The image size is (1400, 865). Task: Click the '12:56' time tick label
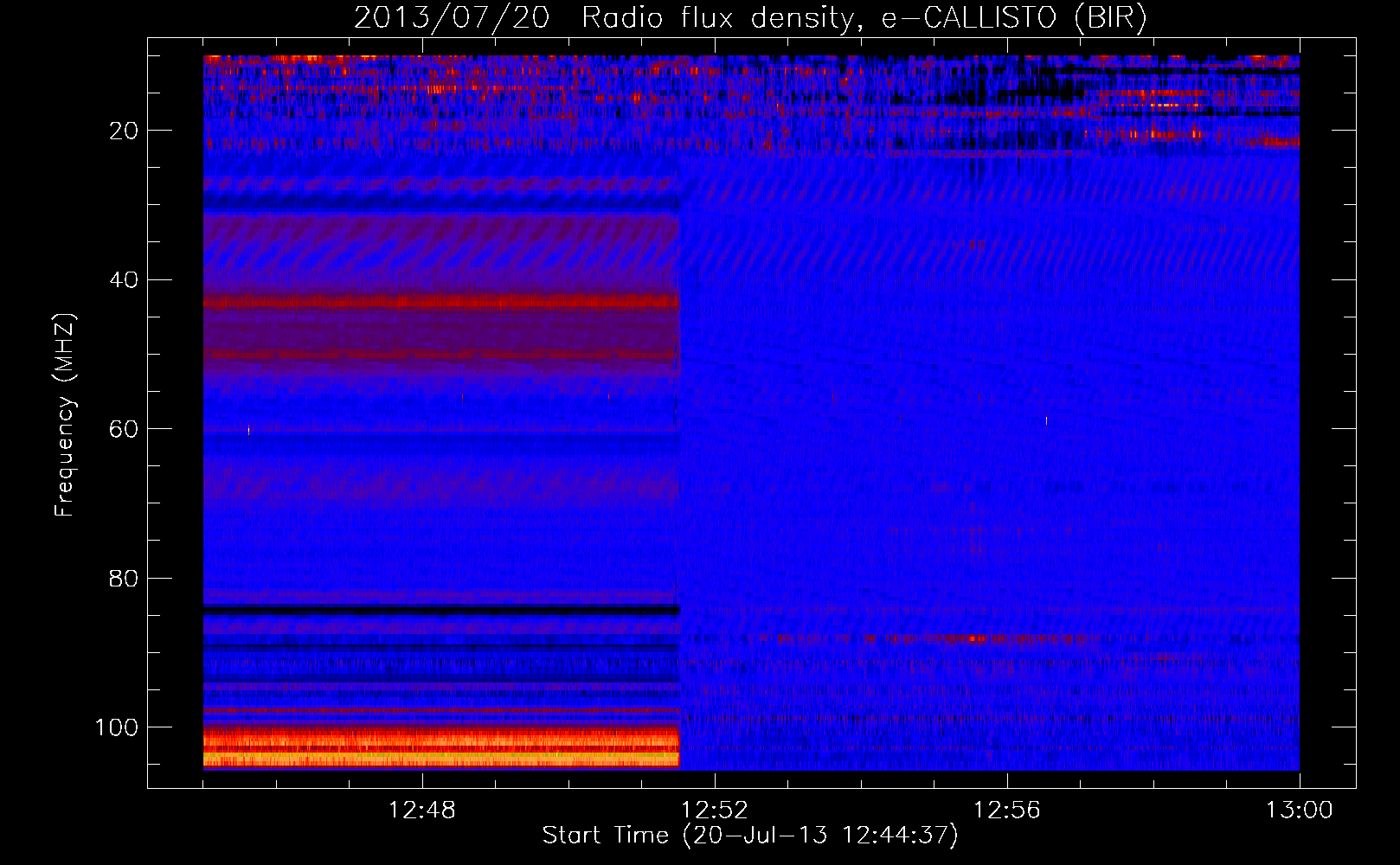(1007, 811)
